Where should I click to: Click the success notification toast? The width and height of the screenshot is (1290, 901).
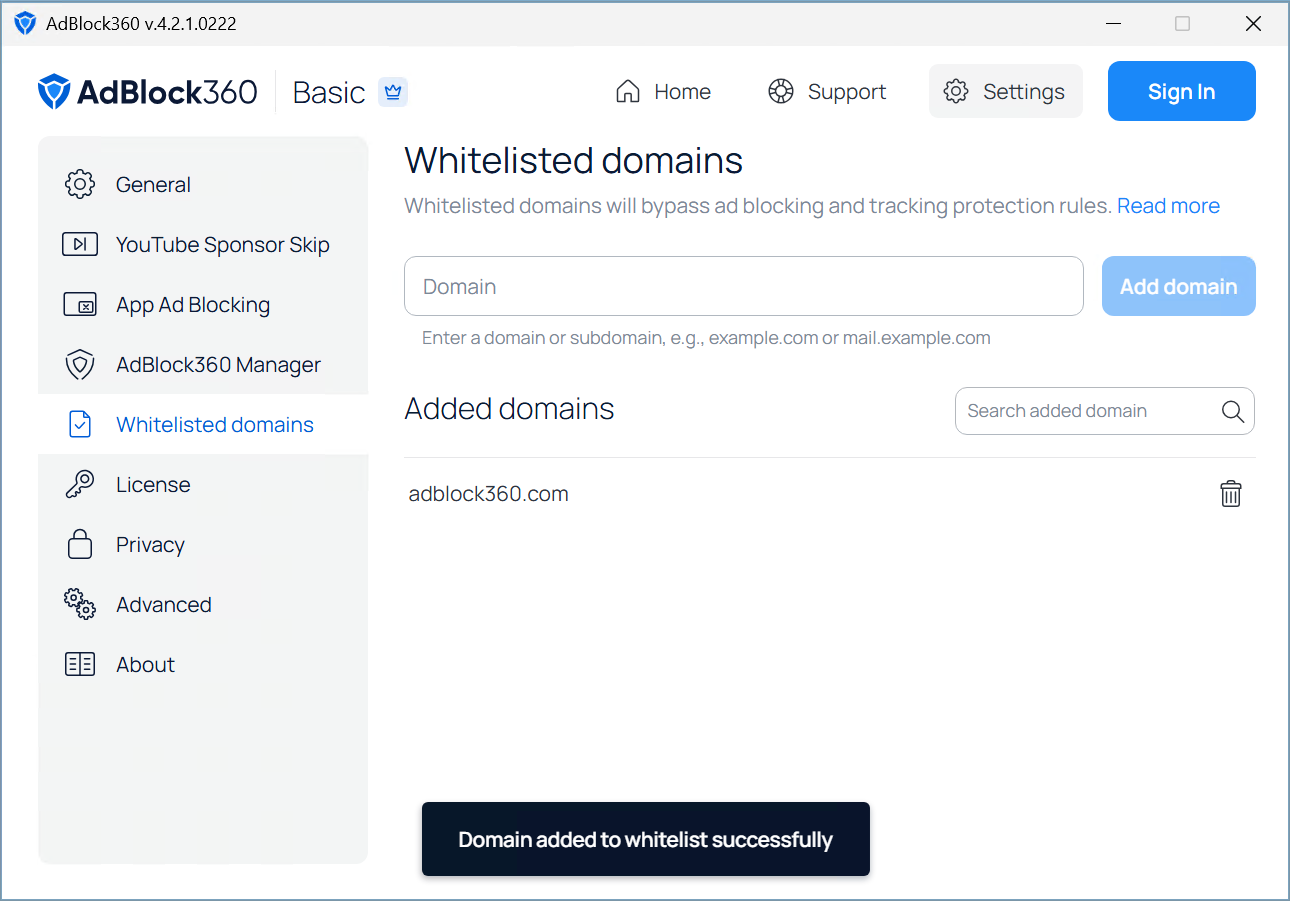646,839
